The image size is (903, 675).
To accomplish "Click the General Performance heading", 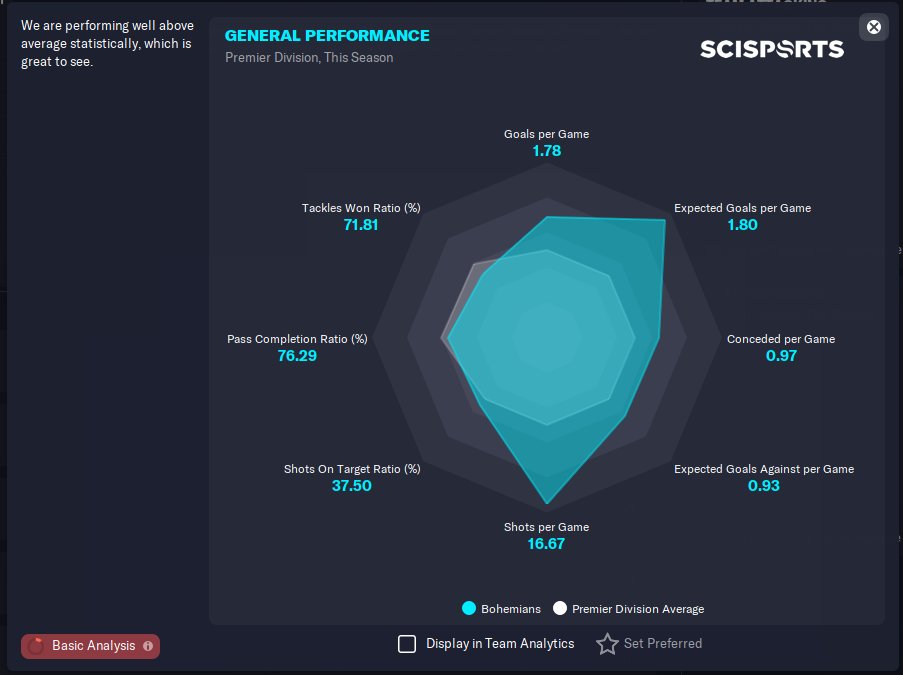I will tap(327, 36).
